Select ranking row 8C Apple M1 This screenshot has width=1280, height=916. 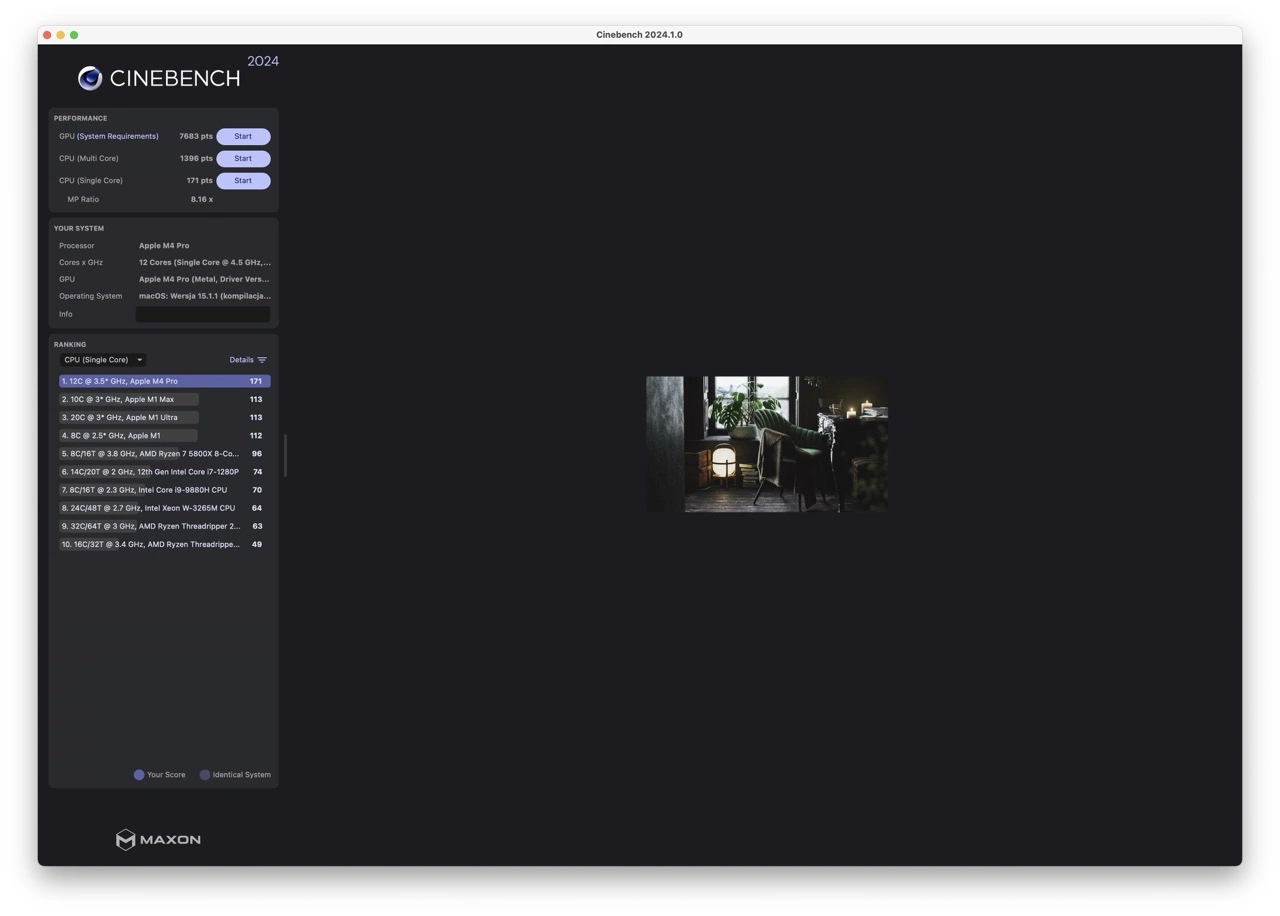tap(164, 436)
